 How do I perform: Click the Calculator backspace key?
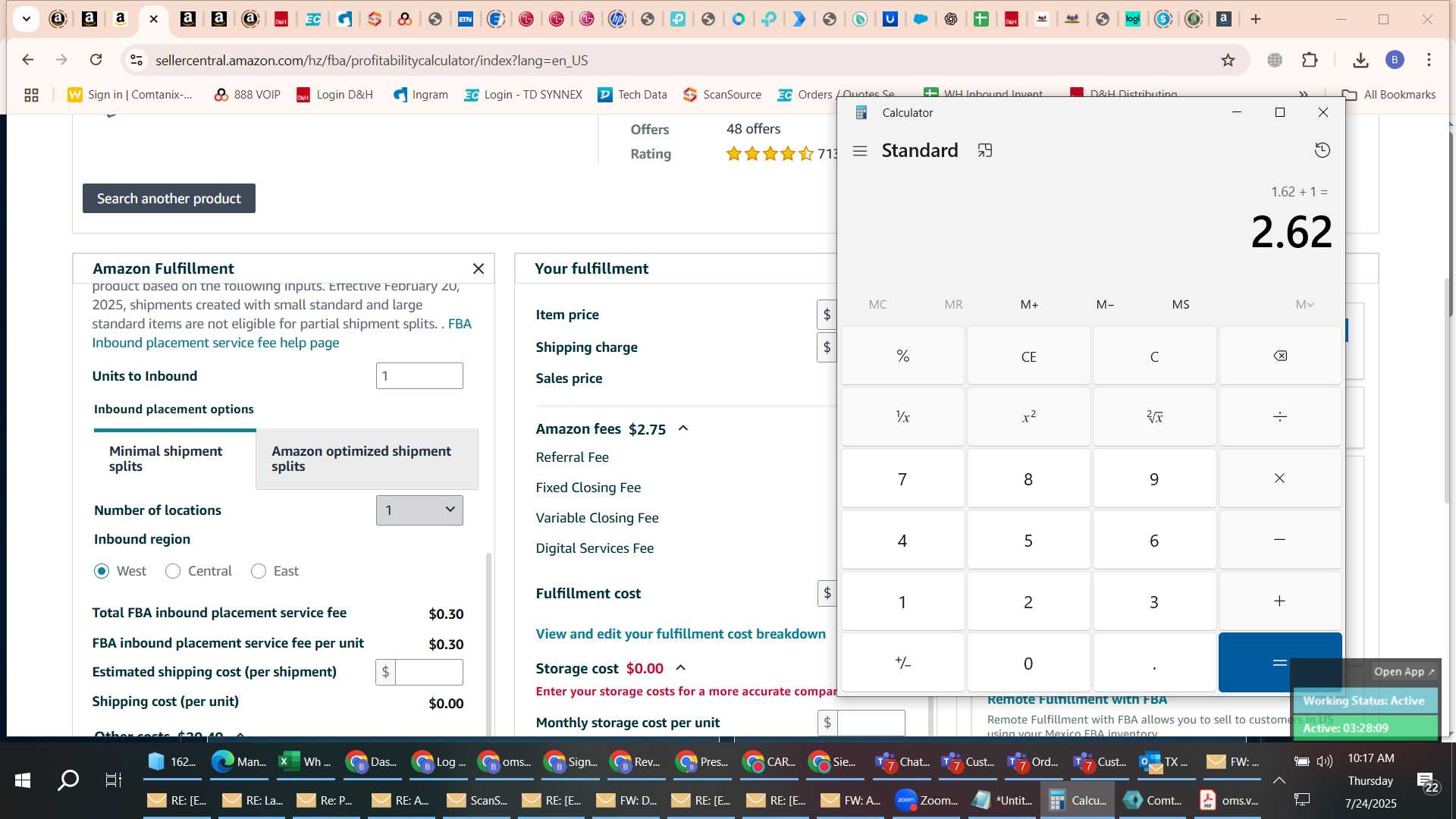click(1279, 356)
